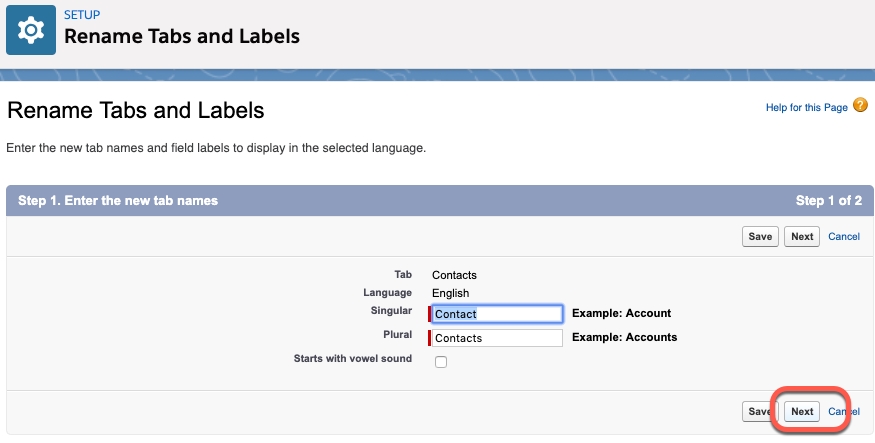The height and width of the screenshot is (443, 875).
Task: Click the top Save button
Action: click(x=760, y=236)
